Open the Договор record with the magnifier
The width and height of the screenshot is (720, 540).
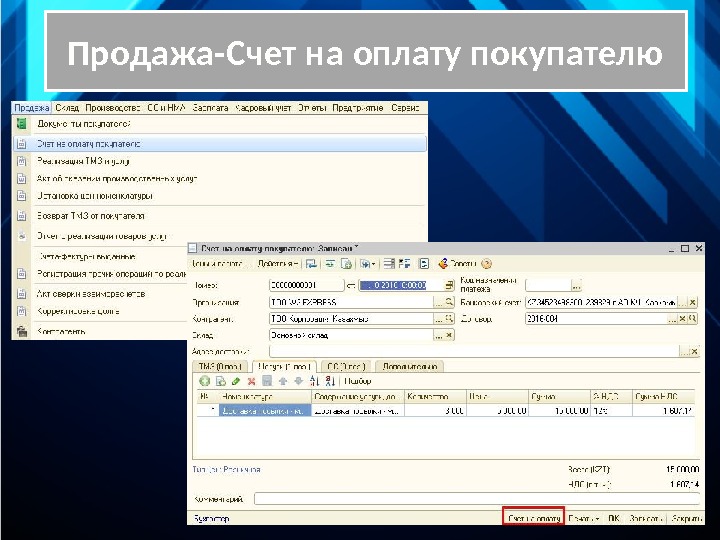(x=692, y=319)
